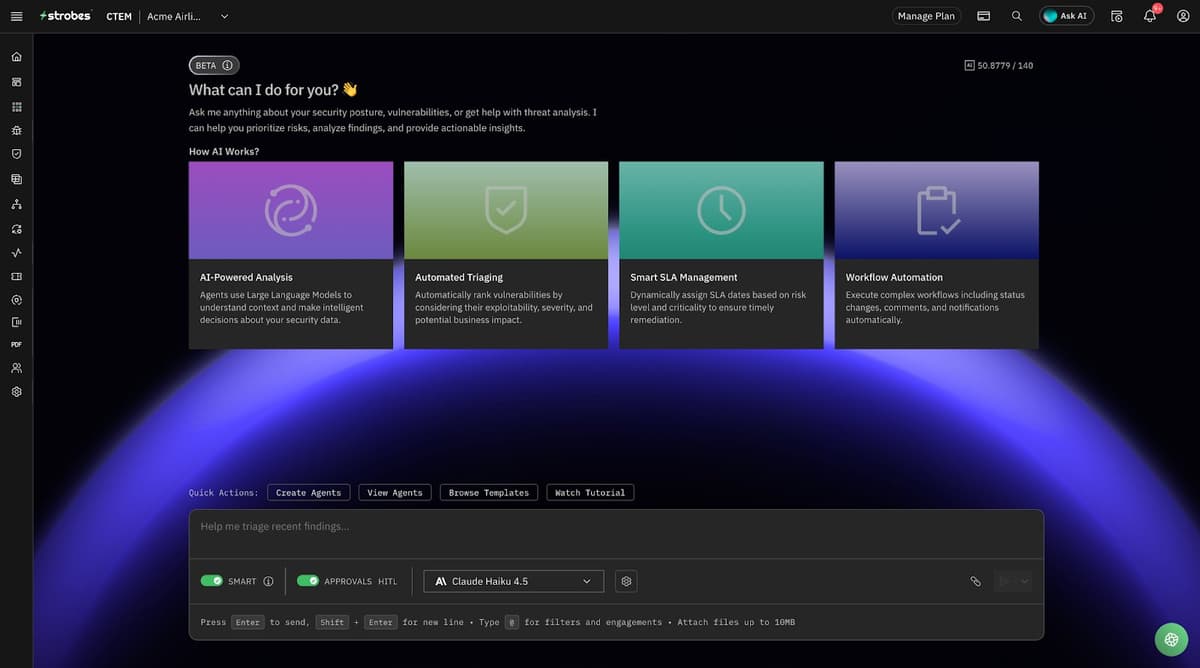Click the 'Help me triage recent findings' input
This screenshot has height=668, width=1200.
(616, 534)
